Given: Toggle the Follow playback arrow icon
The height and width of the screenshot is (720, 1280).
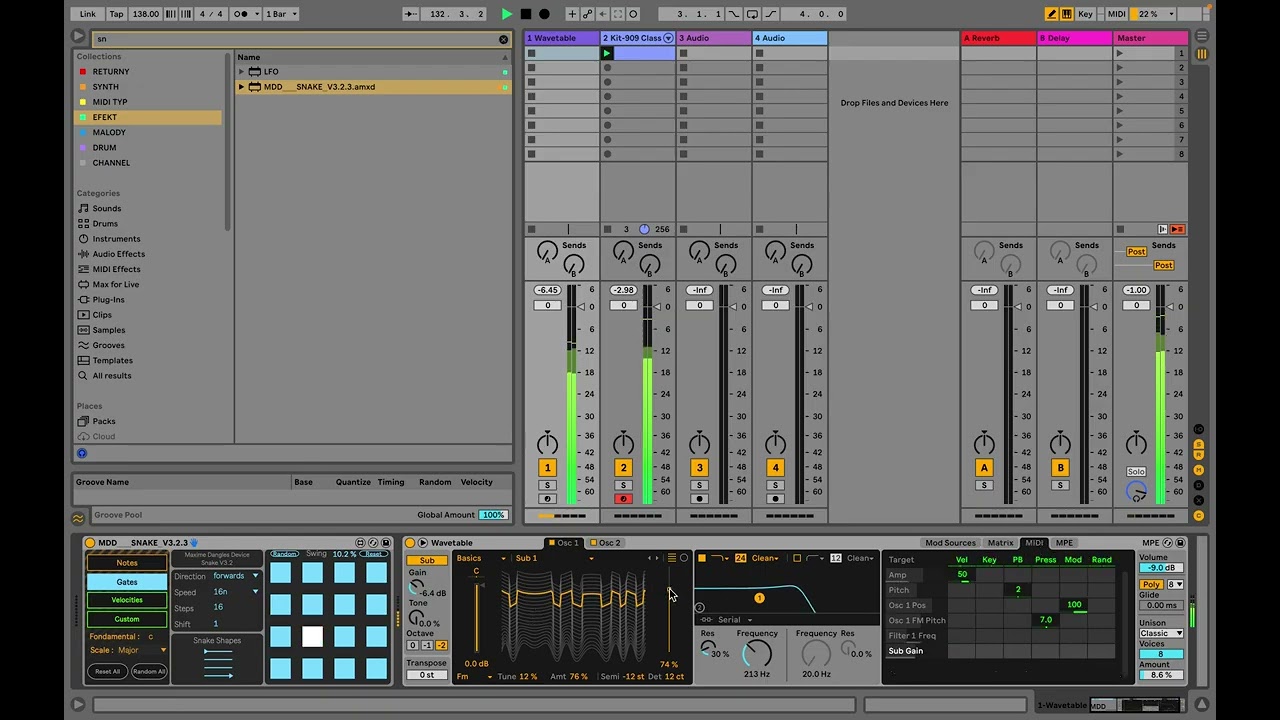Looking at the screenshot, I should (411, 14).
